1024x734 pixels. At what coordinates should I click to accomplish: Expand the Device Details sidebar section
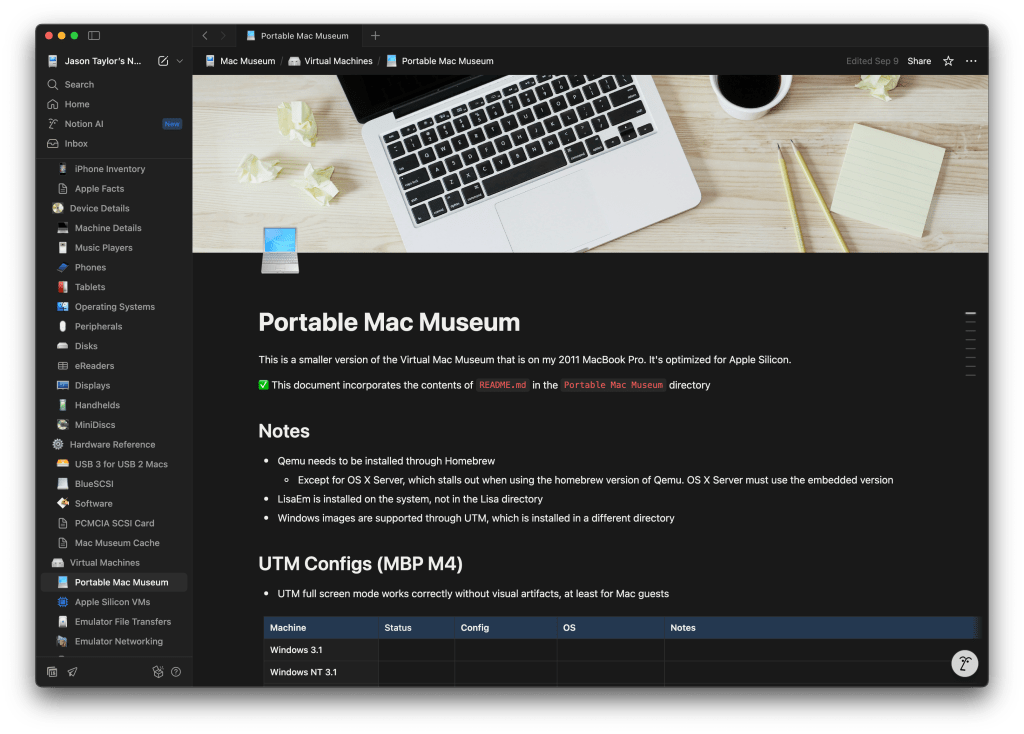pos(58,208)
